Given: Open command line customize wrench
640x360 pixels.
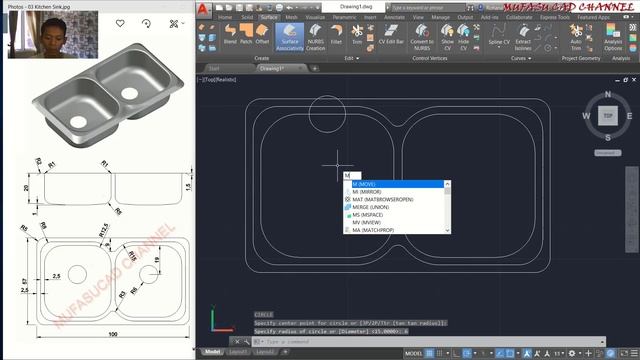Looking at the screenshot, I should [x=247, y=342].
